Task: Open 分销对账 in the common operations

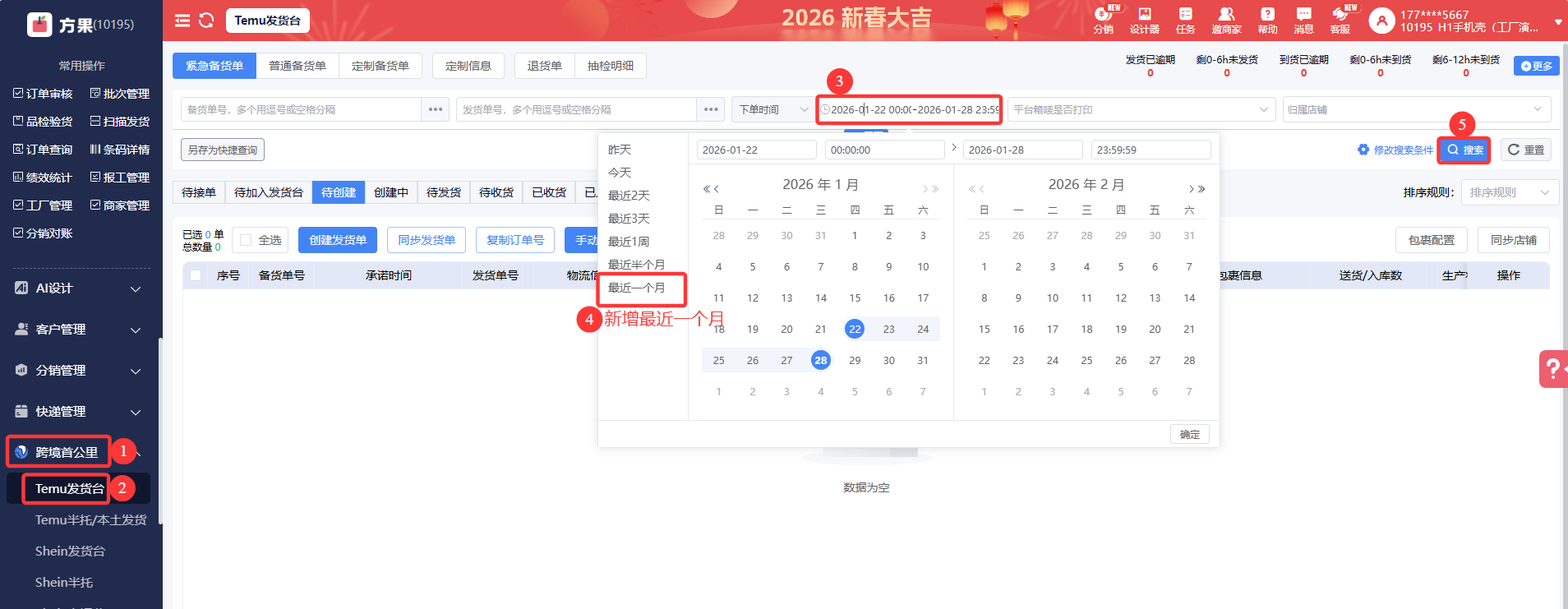Action: click(x=43, y=233)
